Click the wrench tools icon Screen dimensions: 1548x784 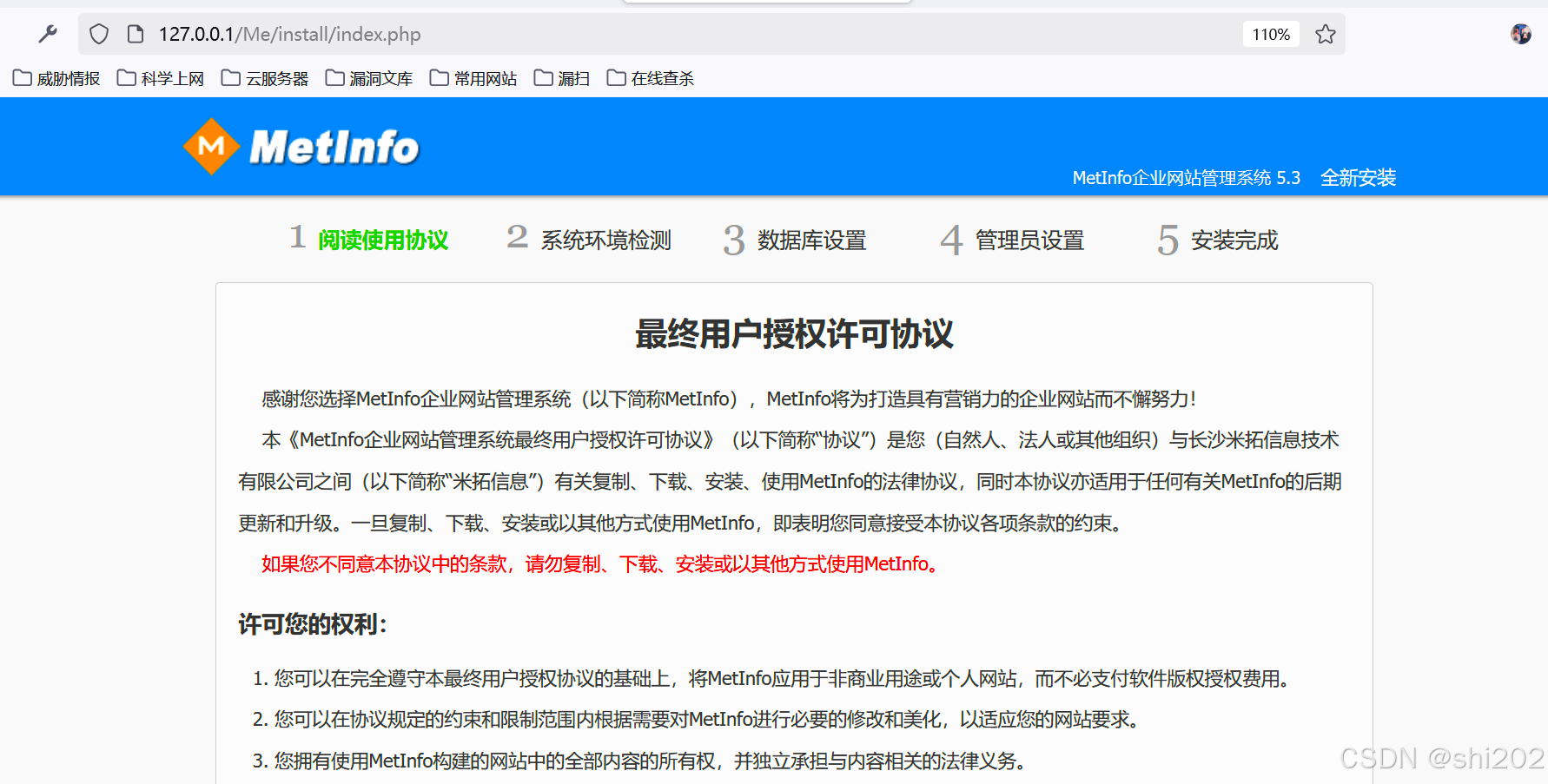pos(48,34)
